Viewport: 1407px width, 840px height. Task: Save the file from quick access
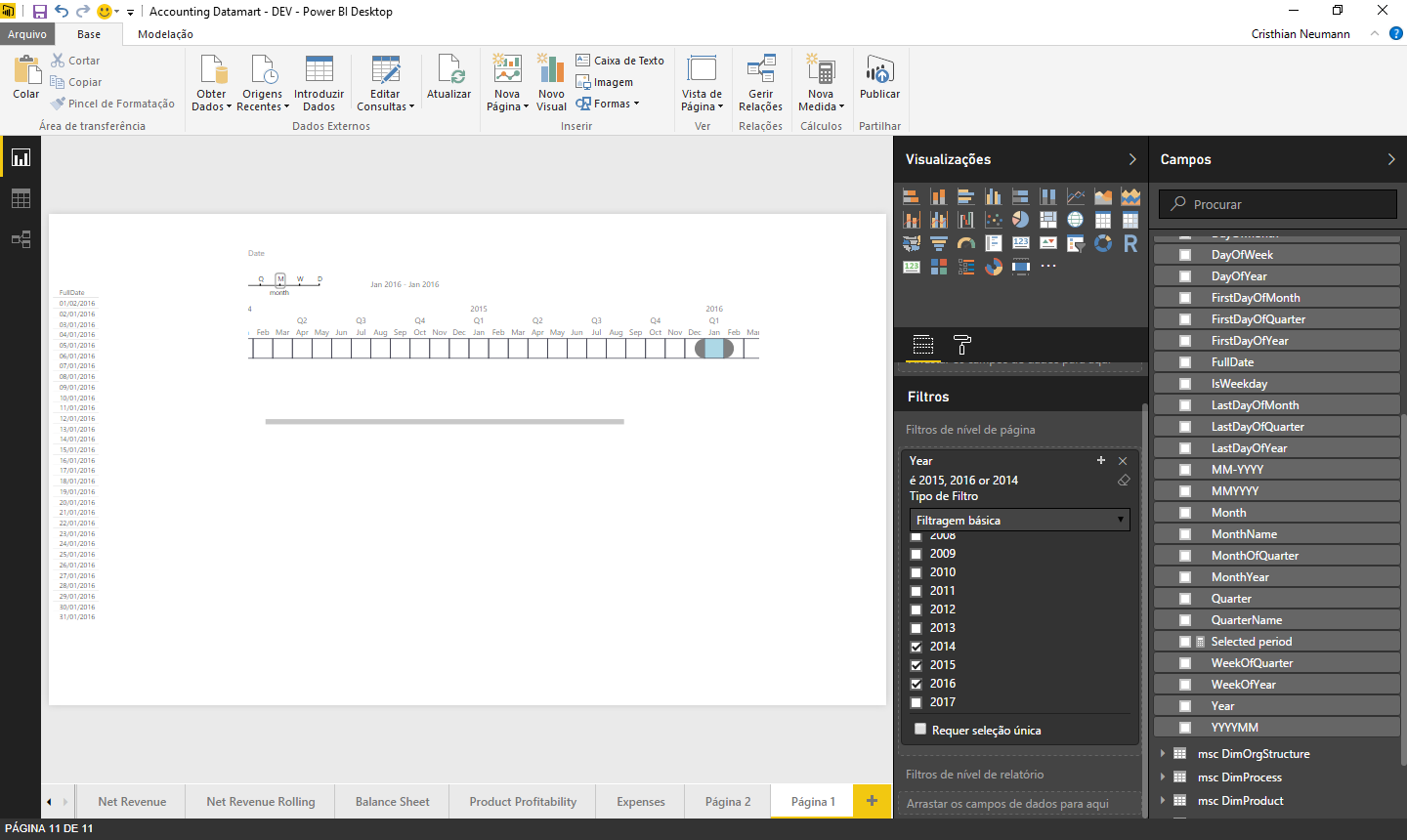[x=39, y=12]
